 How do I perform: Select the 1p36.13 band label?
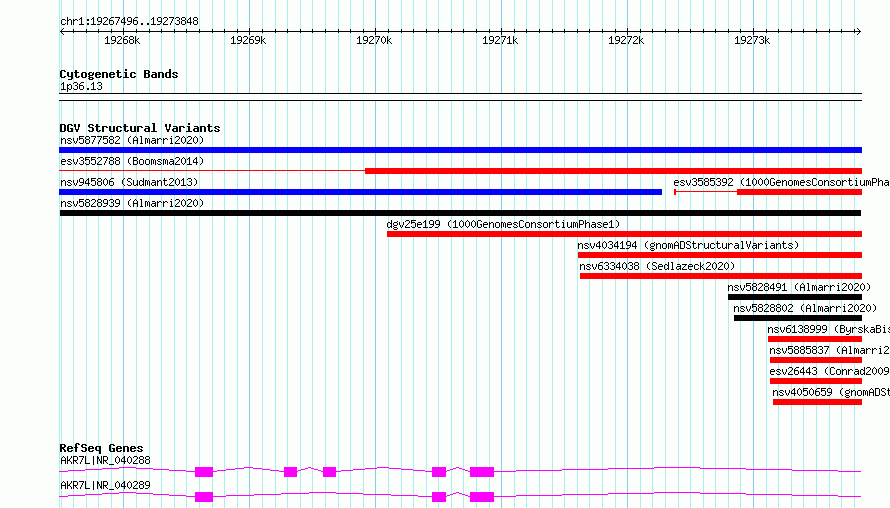click(x=81, y=86)
